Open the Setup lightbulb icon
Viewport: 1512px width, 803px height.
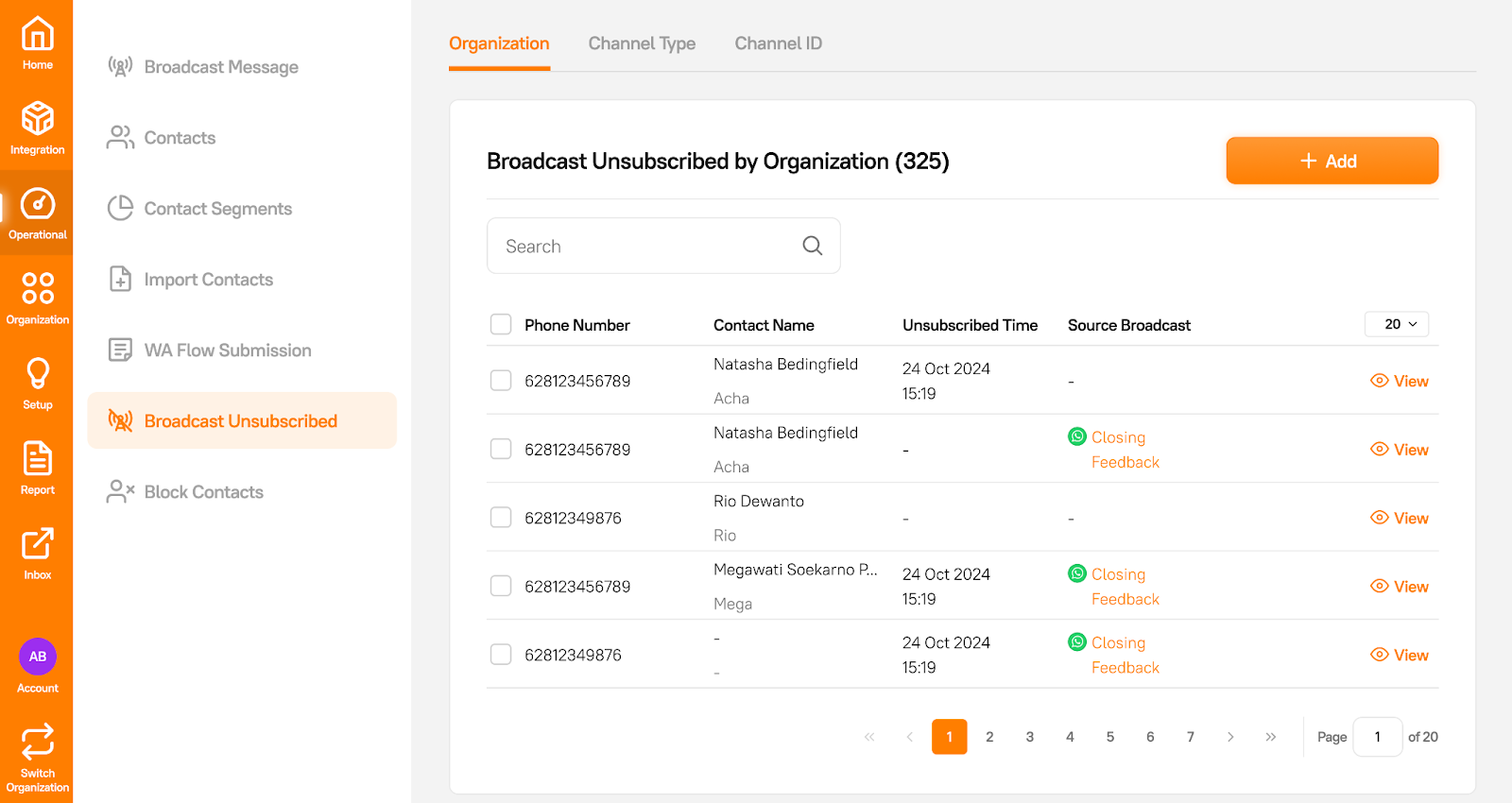tap(37, 373)
